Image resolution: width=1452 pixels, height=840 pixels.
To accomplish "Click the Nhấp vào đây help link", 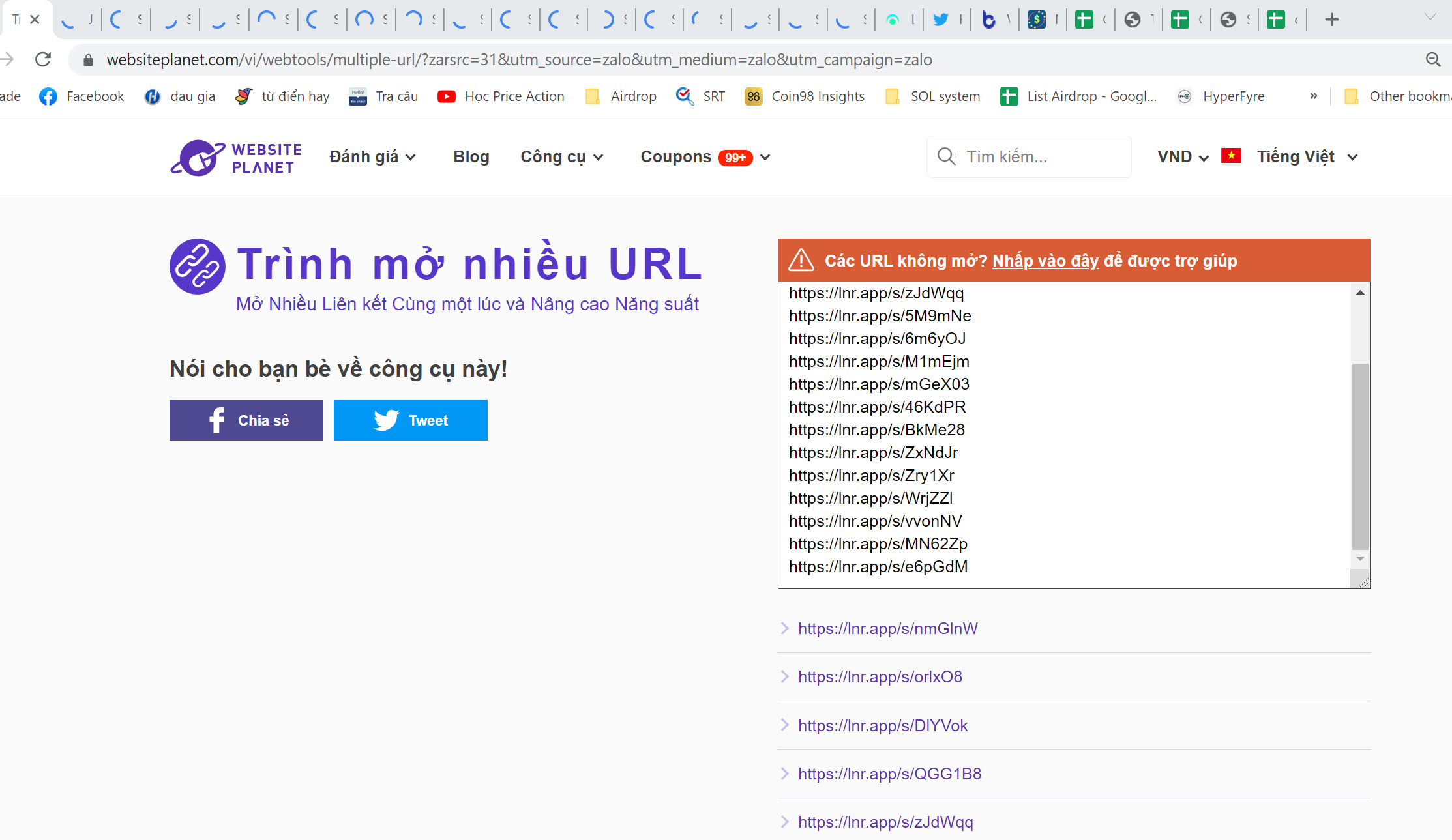I will point(1045,261).
